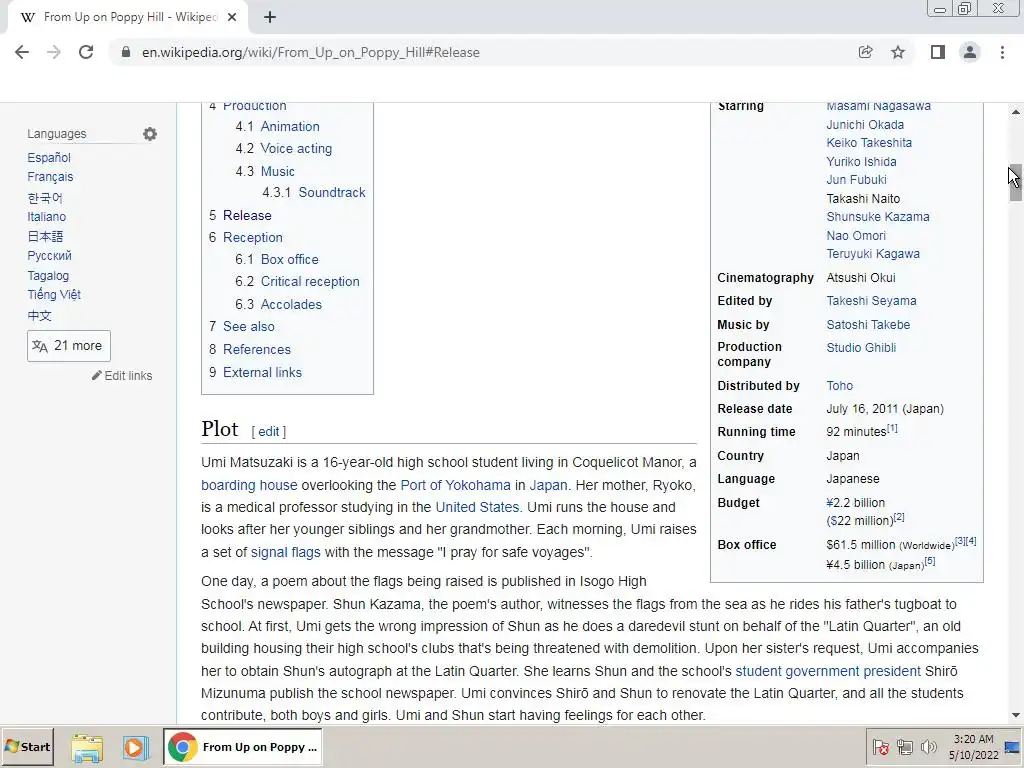Open the signal flags link

click(285, 552)
